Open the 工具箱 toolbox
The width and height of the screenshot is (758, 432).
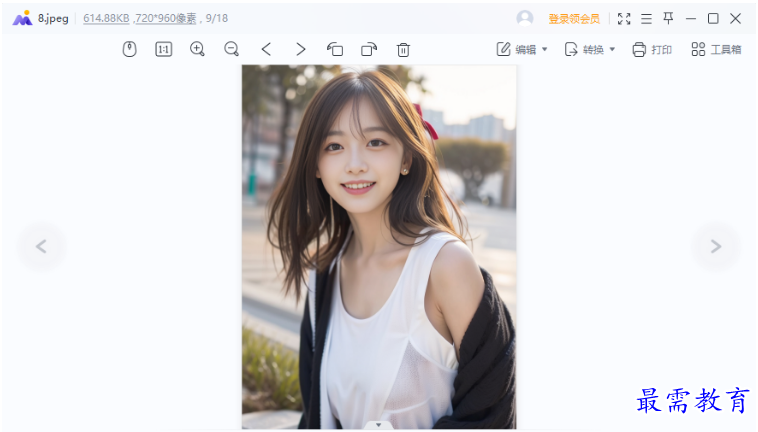tap(716, 49)
